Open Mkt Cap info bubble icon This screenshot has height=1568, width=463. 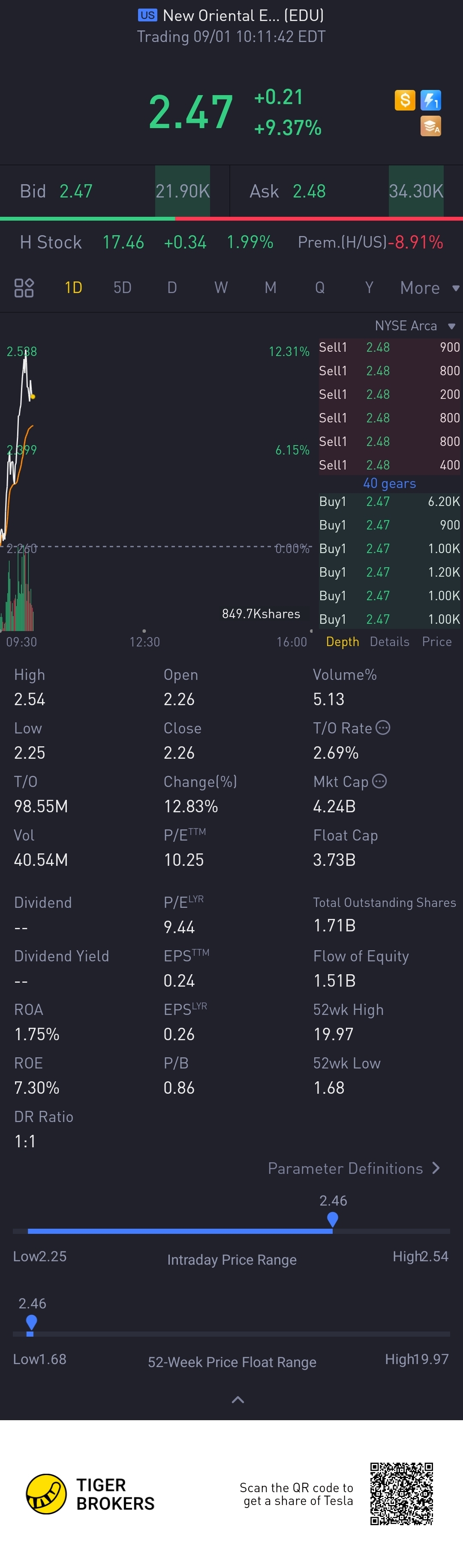point(379,781)
